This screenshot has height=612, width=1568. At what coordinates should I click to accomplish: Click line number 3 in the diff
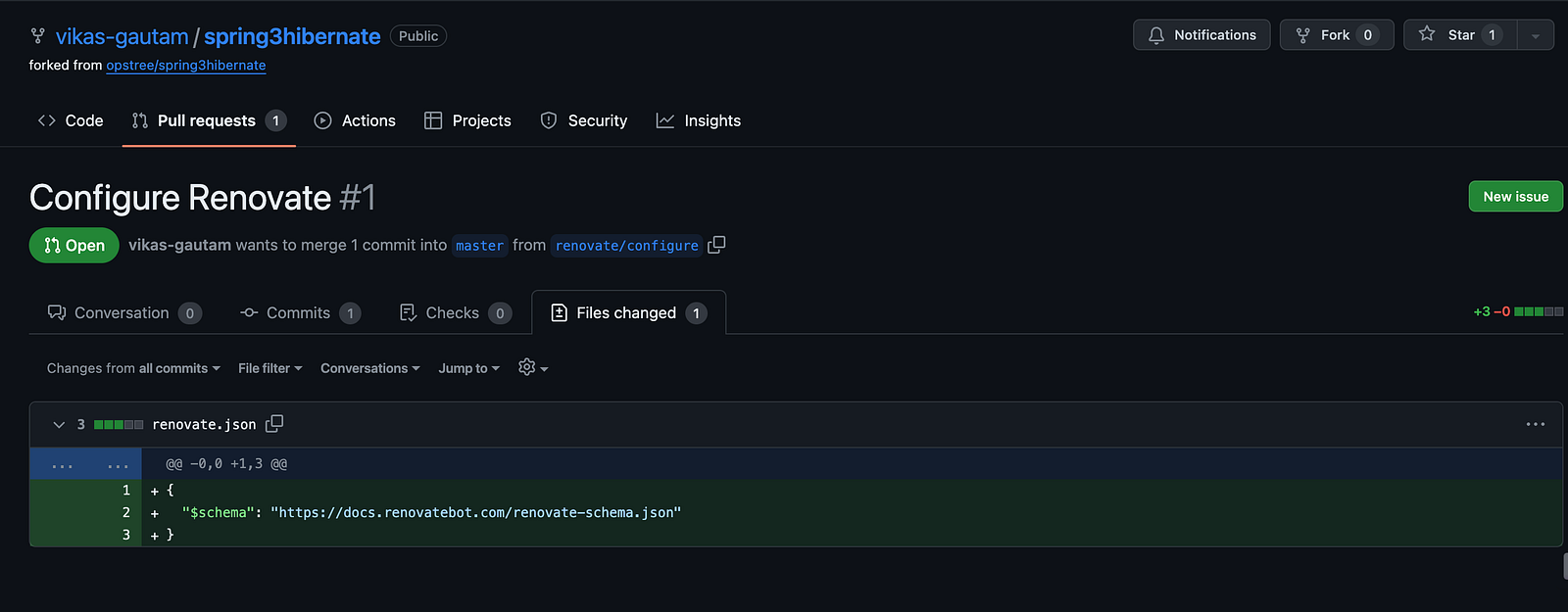coord(125,535)
